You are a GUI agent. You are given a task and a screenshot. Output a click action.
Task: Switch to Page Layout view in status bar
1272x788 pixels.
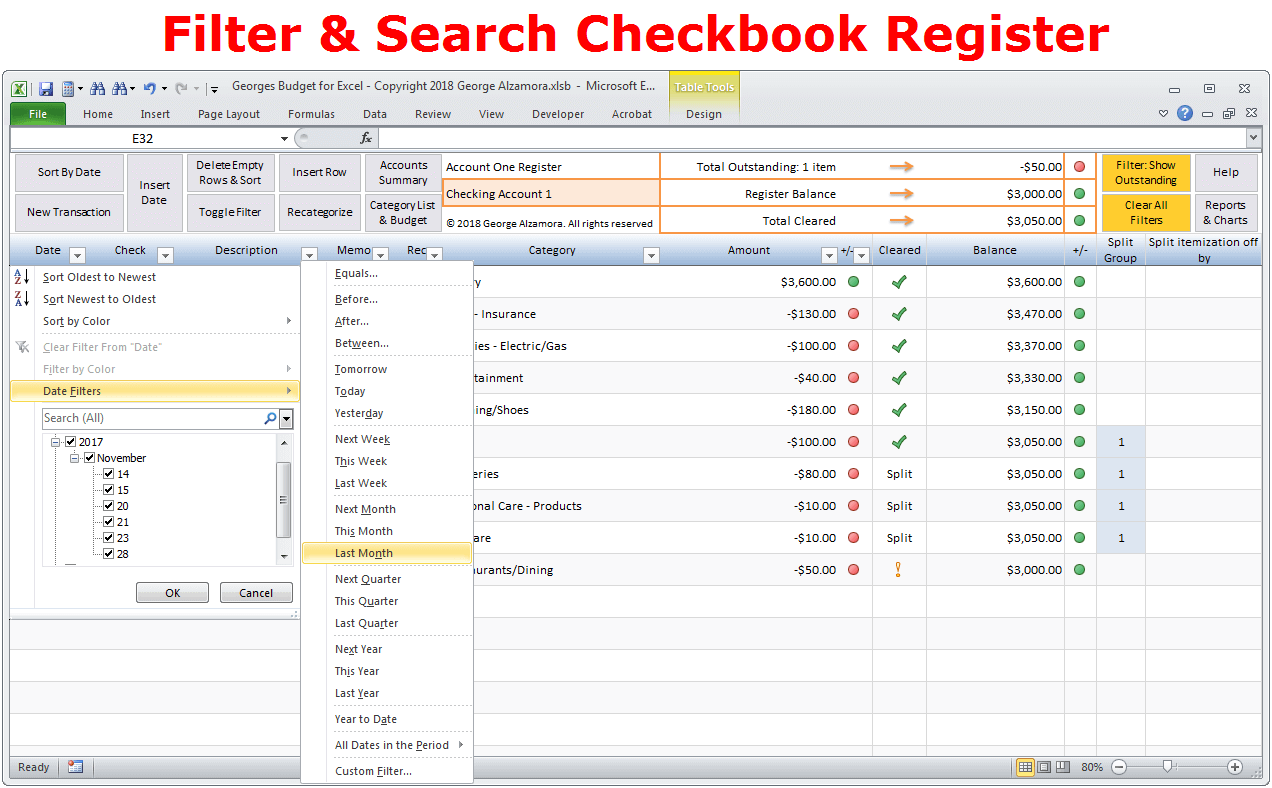[x=1044, y=767]
